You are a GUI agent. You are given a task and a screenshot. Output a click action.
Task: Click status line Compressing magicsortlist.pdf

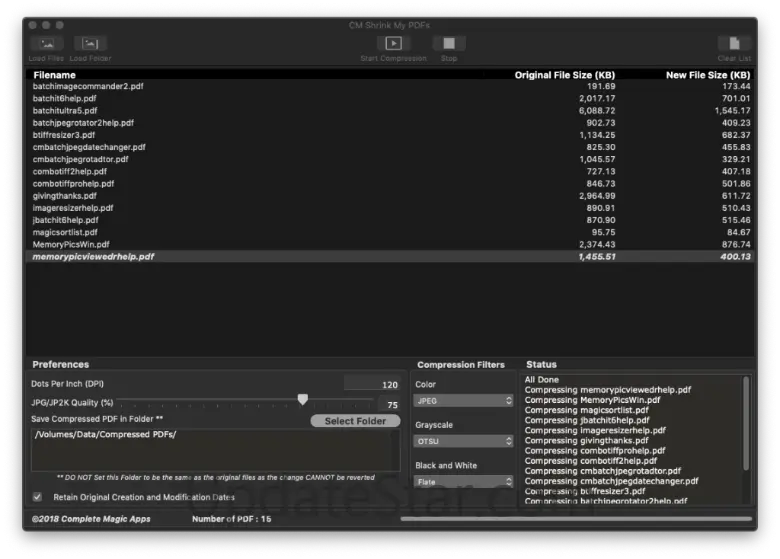[586, 410]
